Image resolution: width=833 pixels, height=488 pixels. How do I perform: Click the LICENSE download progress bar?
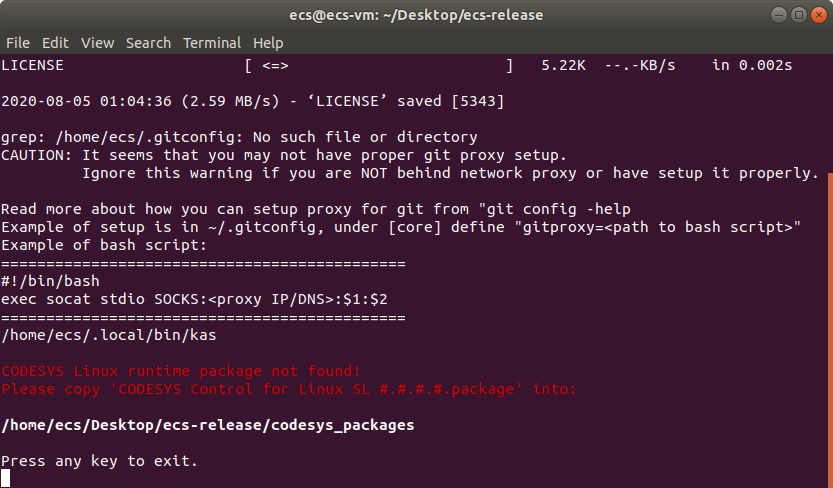tap(379, 66)
